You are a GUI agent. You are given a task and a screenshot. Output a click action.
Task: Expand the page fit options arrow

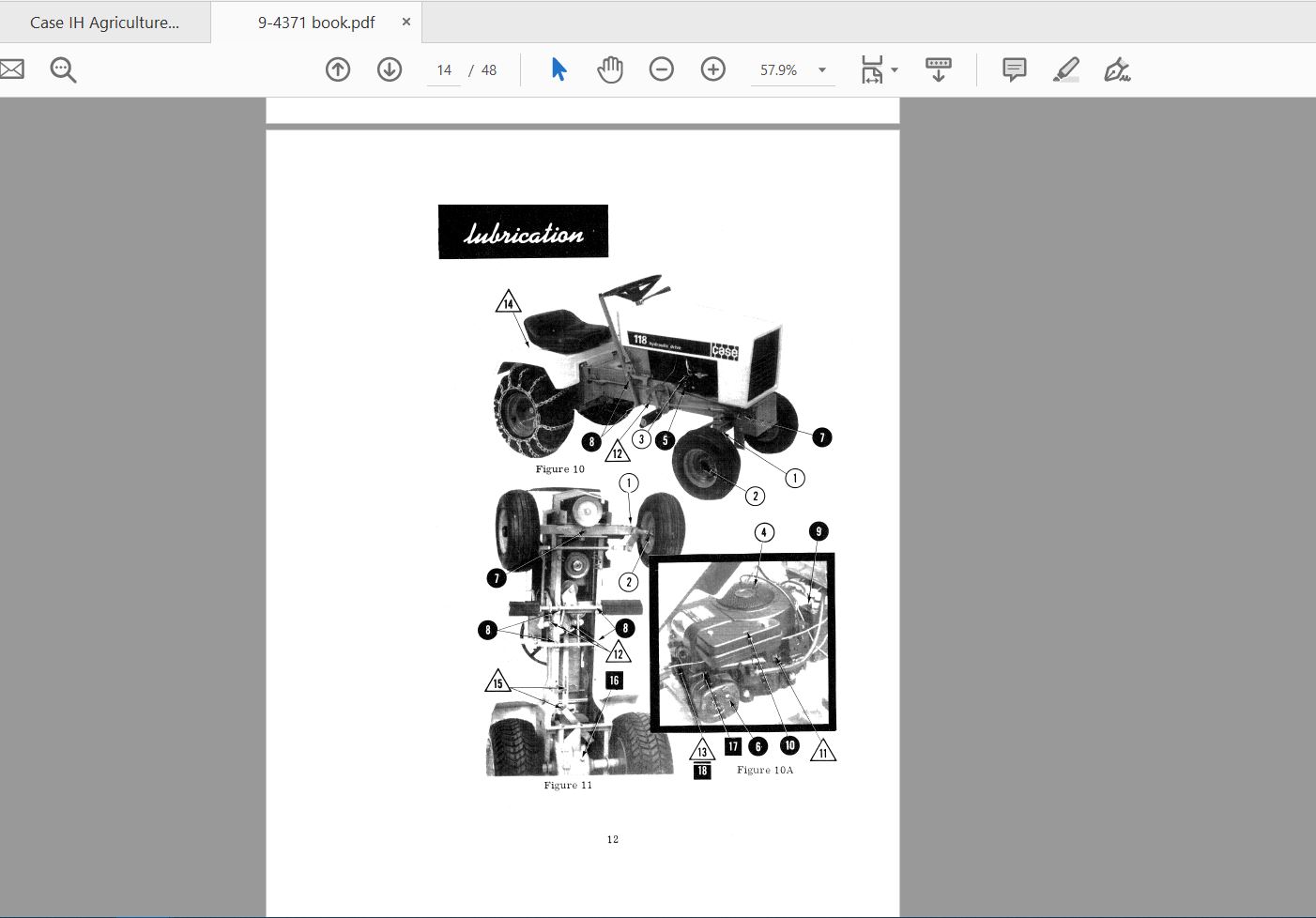coord(895,70)
